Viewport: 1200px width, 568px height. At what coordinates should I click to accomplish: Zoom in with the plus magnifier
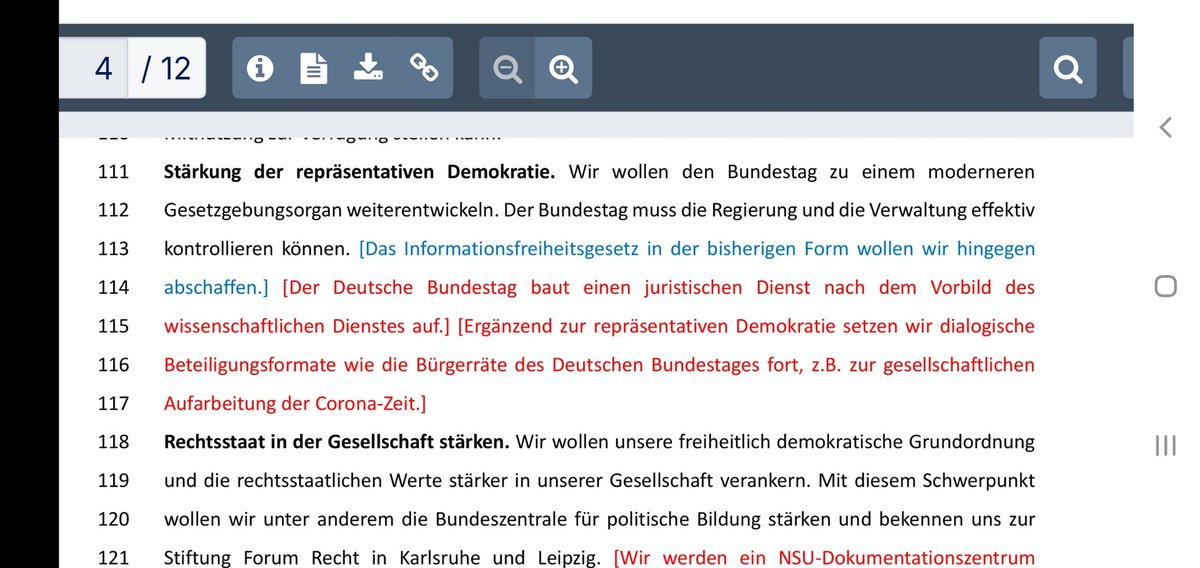click(x=564, y=69)
